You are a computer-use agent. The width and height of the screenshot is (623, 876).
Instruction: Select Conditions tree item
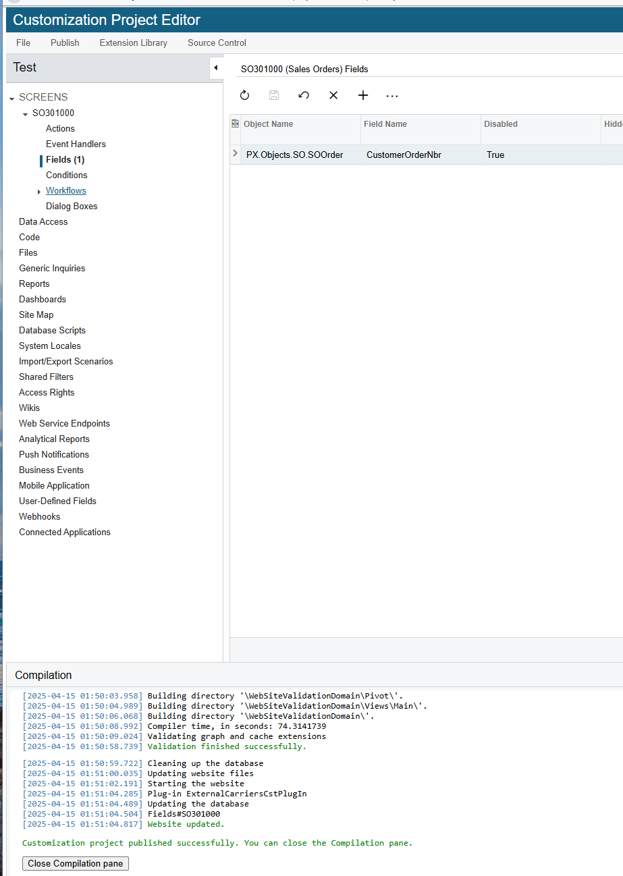click(66, 175)
